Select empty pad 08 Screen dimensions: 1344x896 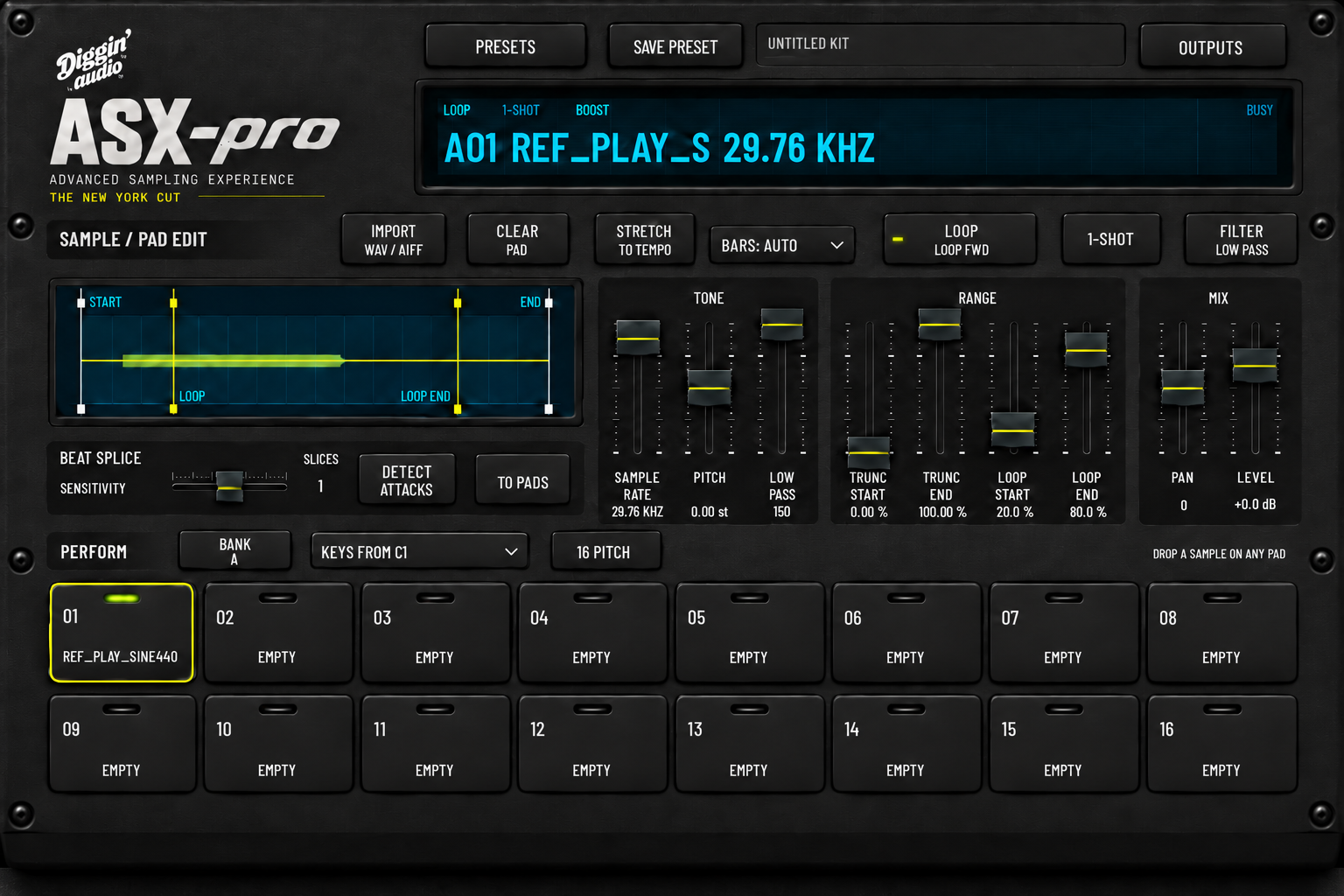point(1221,633)
